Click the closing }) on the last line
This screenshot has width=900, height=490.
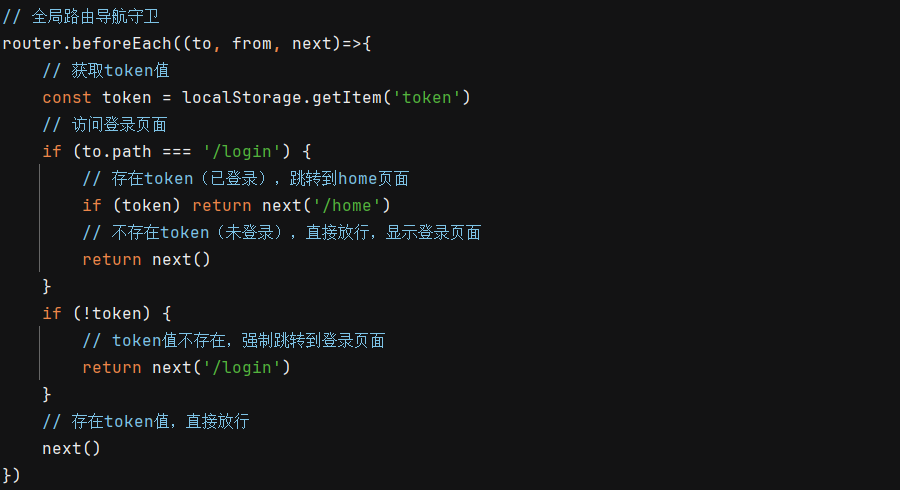point(11,474)
